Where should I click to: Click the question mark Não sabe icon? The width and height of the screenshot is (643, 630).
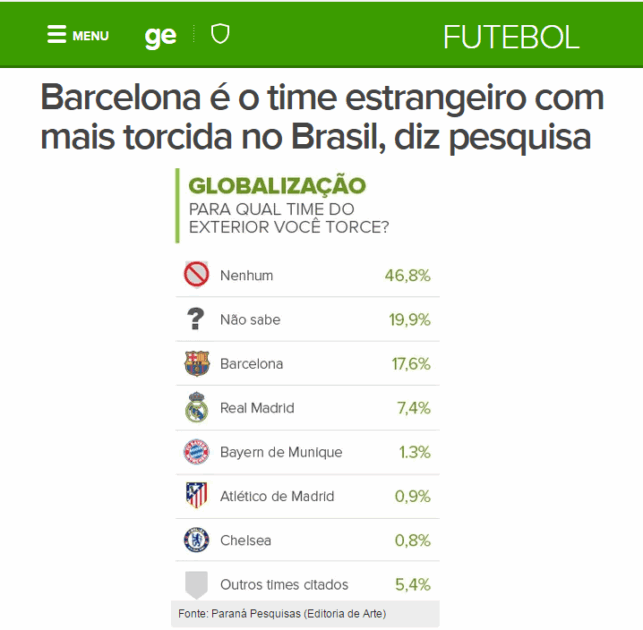pos(197,319)
